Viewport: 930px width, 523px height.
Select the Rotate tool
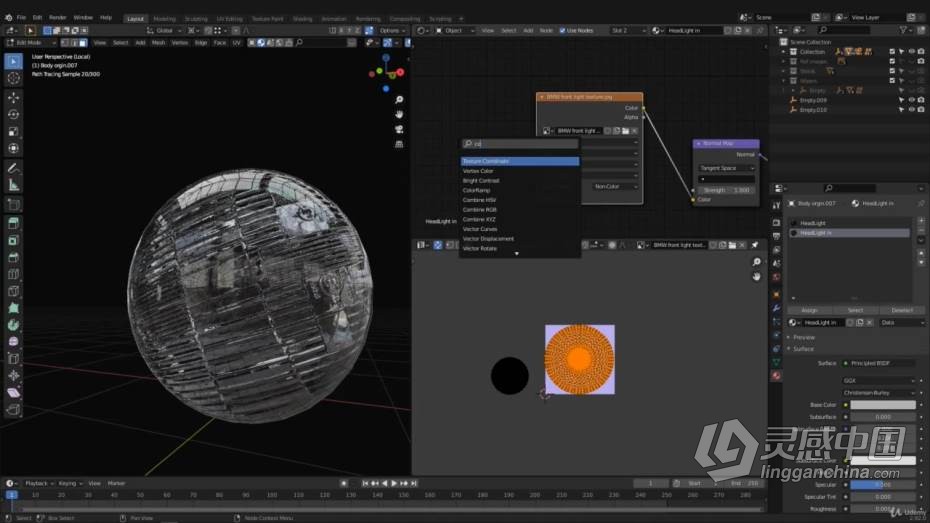pyautogui.click(x=13, y=114)
